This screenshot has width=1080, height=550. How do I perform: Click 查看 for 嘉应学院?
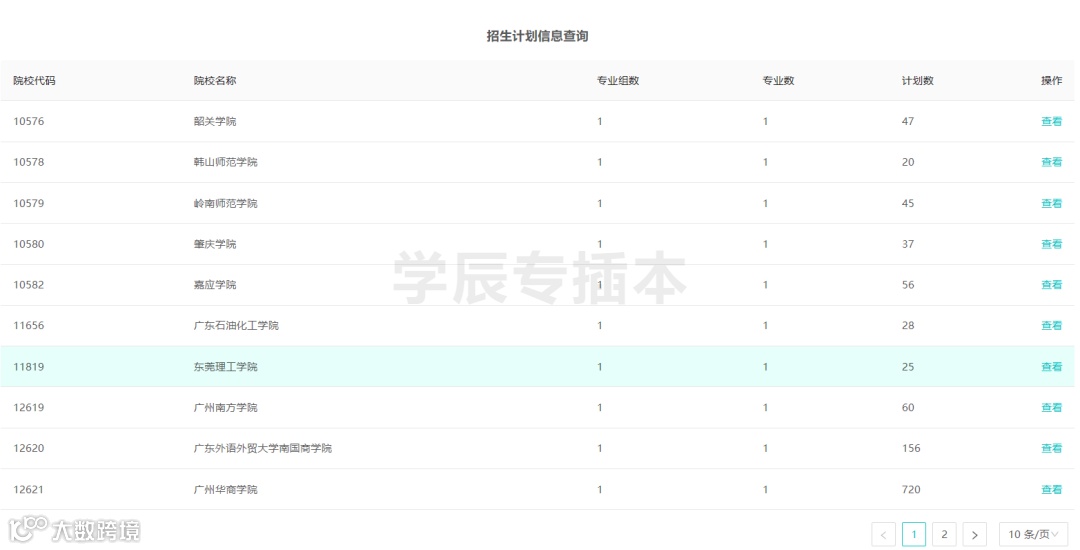click(x=1051, y=284)
